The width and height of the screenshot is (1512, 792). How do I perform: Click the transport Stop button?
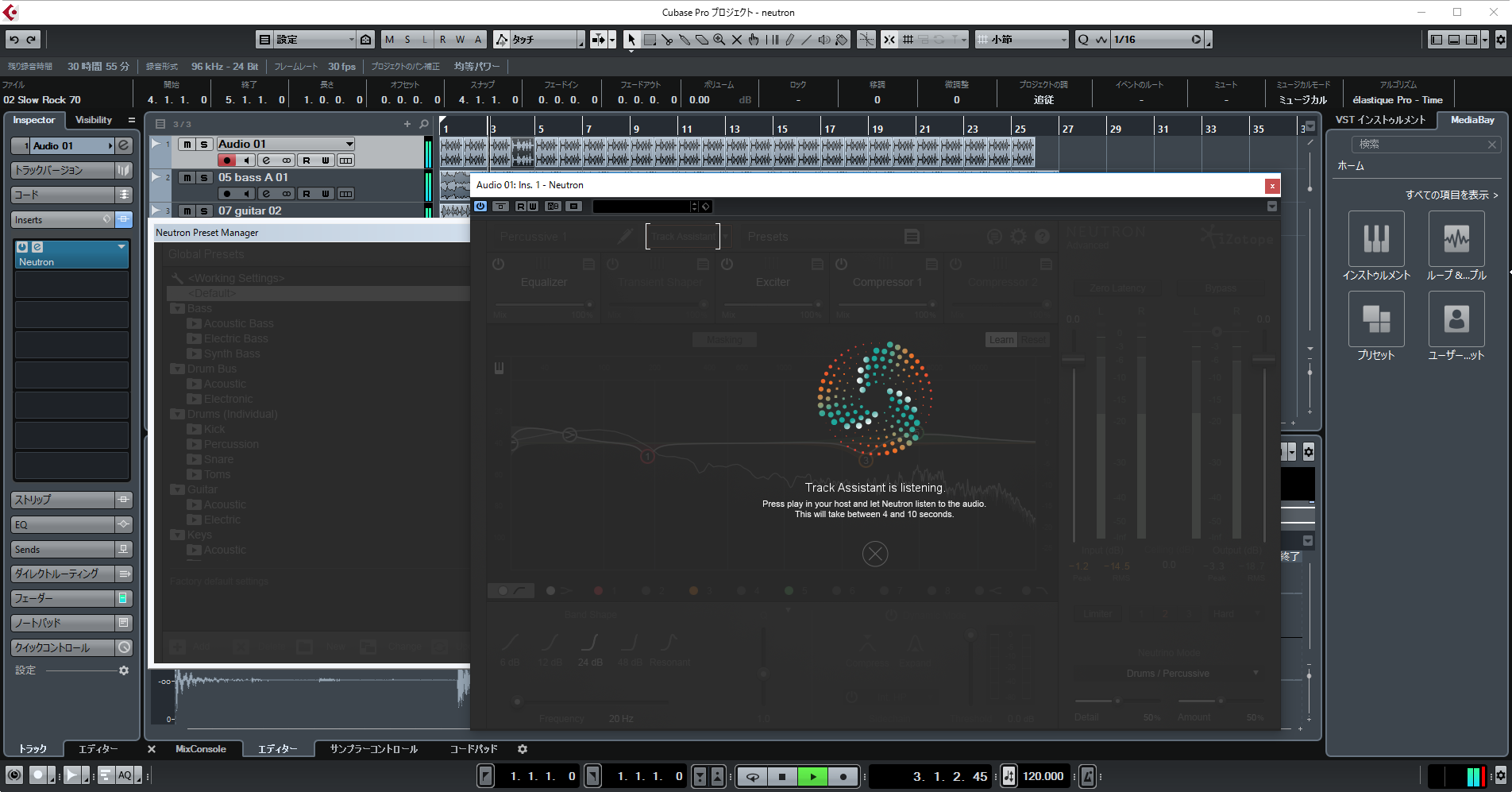pos(782,776)
